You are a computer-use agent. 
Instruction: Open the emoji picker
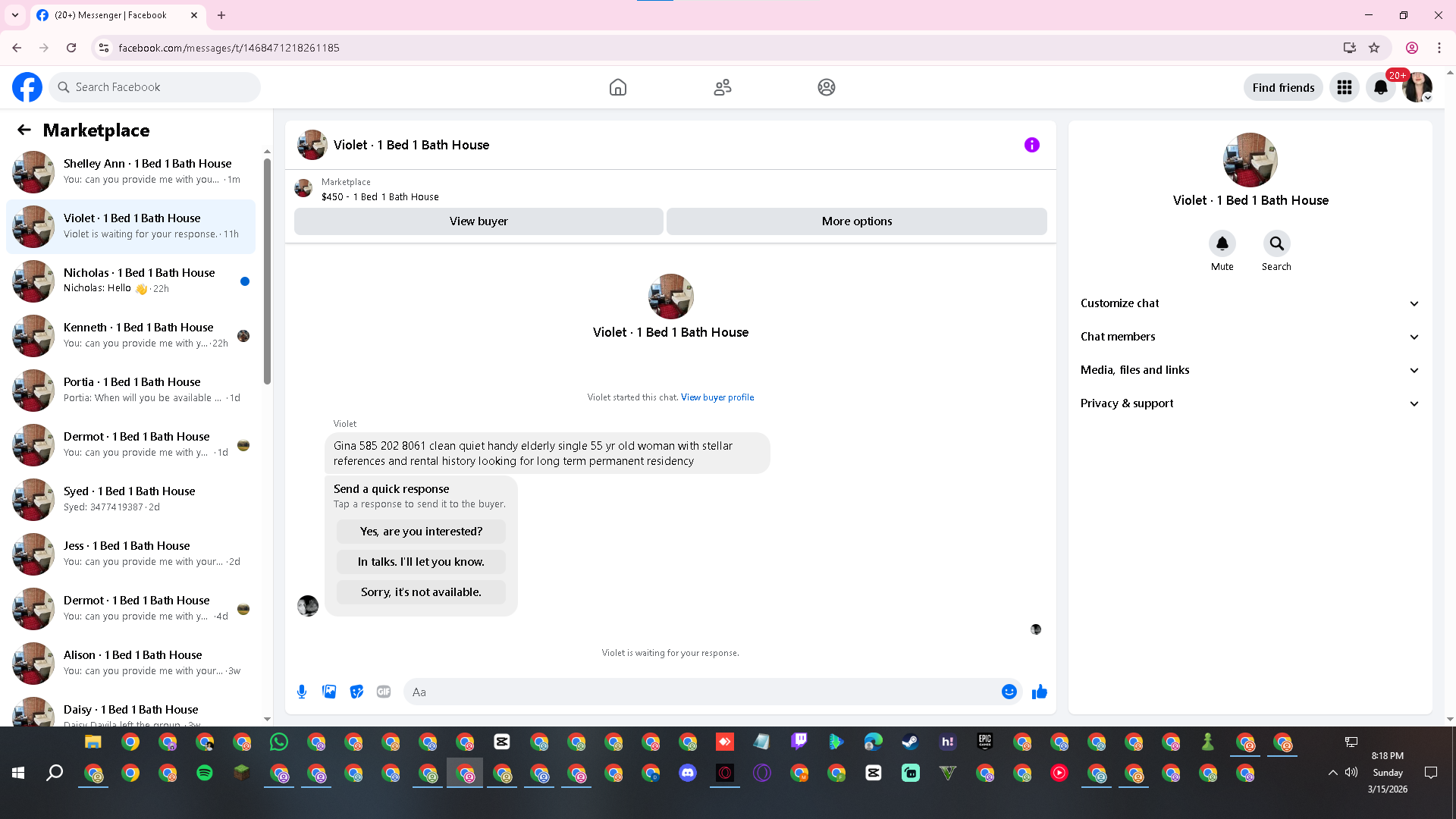click(x=1009, y=692)
